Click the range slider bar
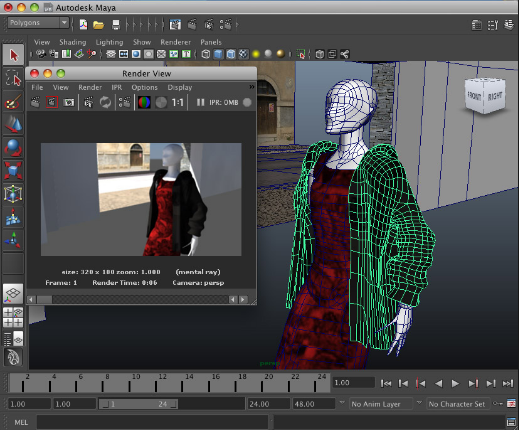 (139, 404)
